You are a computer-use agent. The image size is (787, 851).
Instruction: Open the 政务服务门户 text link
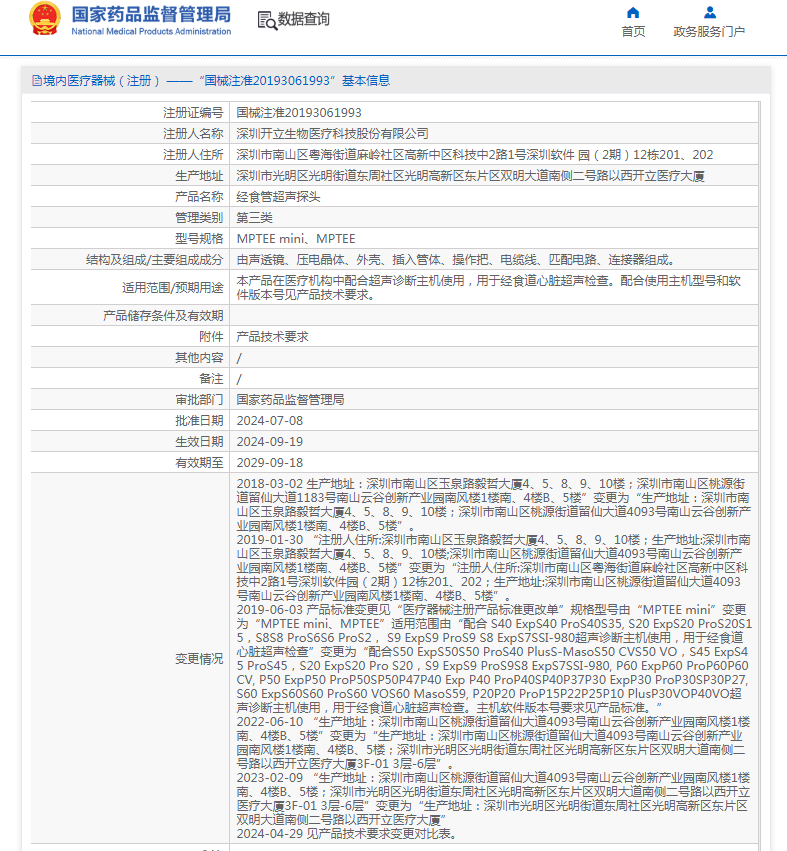(709, 32)
